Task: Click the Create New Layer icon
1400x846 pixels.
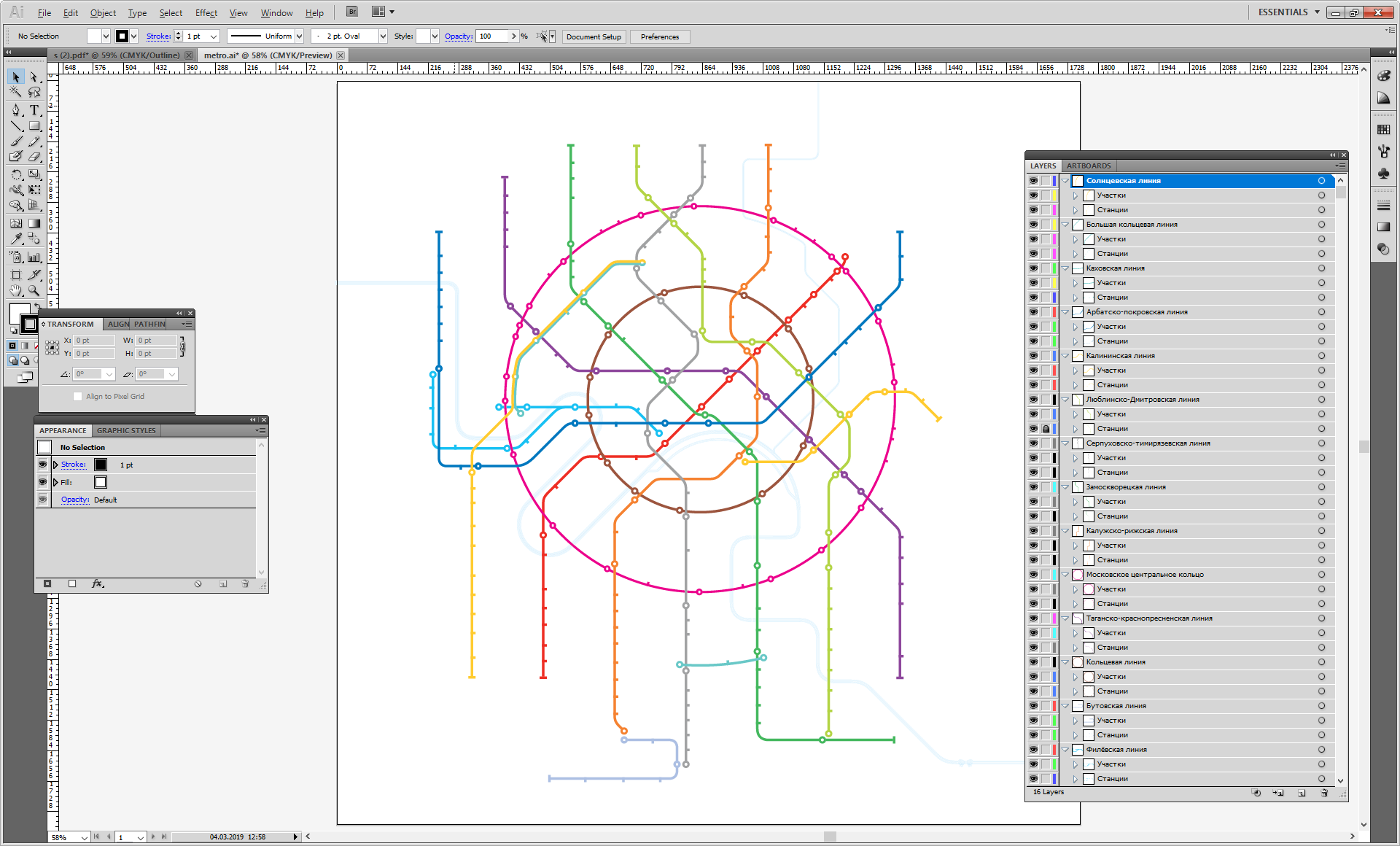Action: pos(1302,793)
